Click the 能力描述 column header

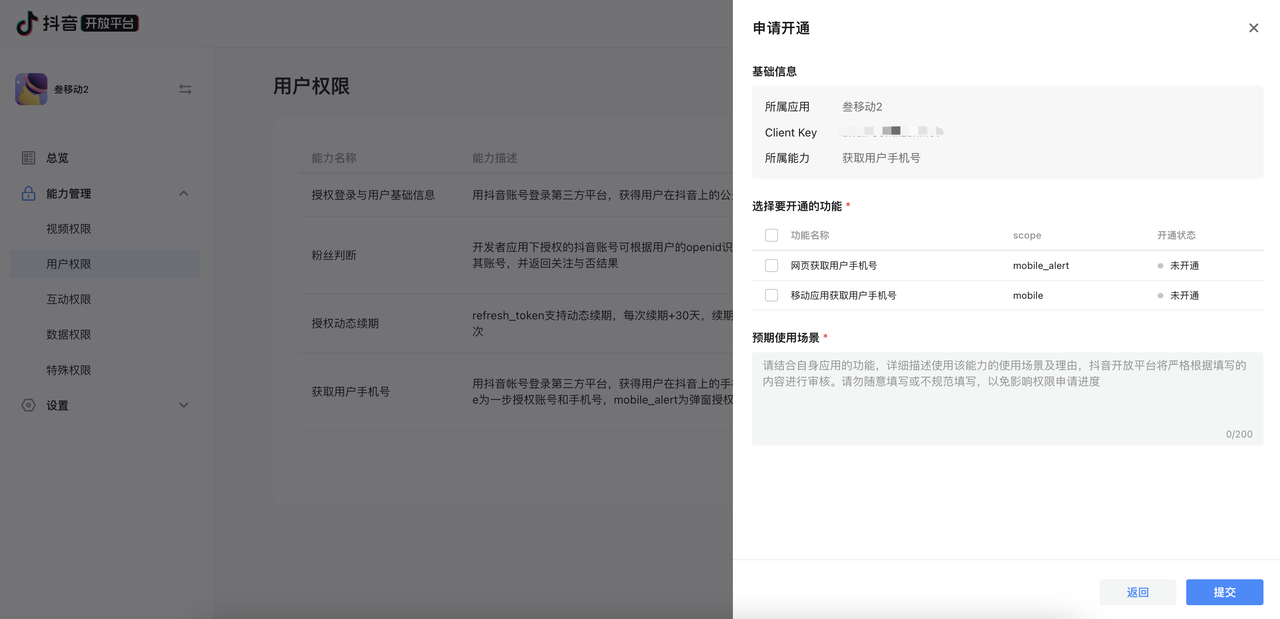click(495, 158)
